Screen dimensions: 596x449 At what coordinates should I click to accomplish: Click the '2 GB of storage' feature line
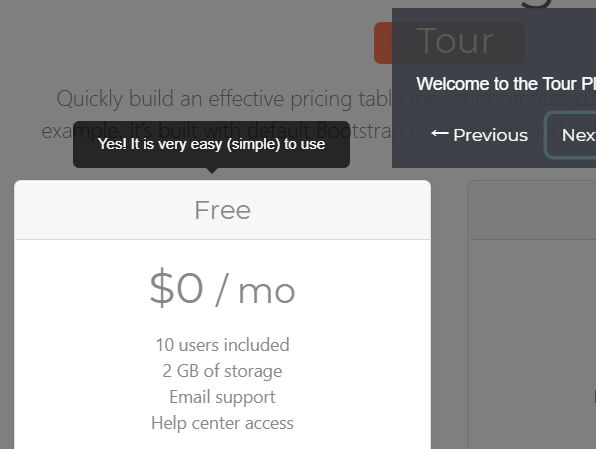[222, 371]
